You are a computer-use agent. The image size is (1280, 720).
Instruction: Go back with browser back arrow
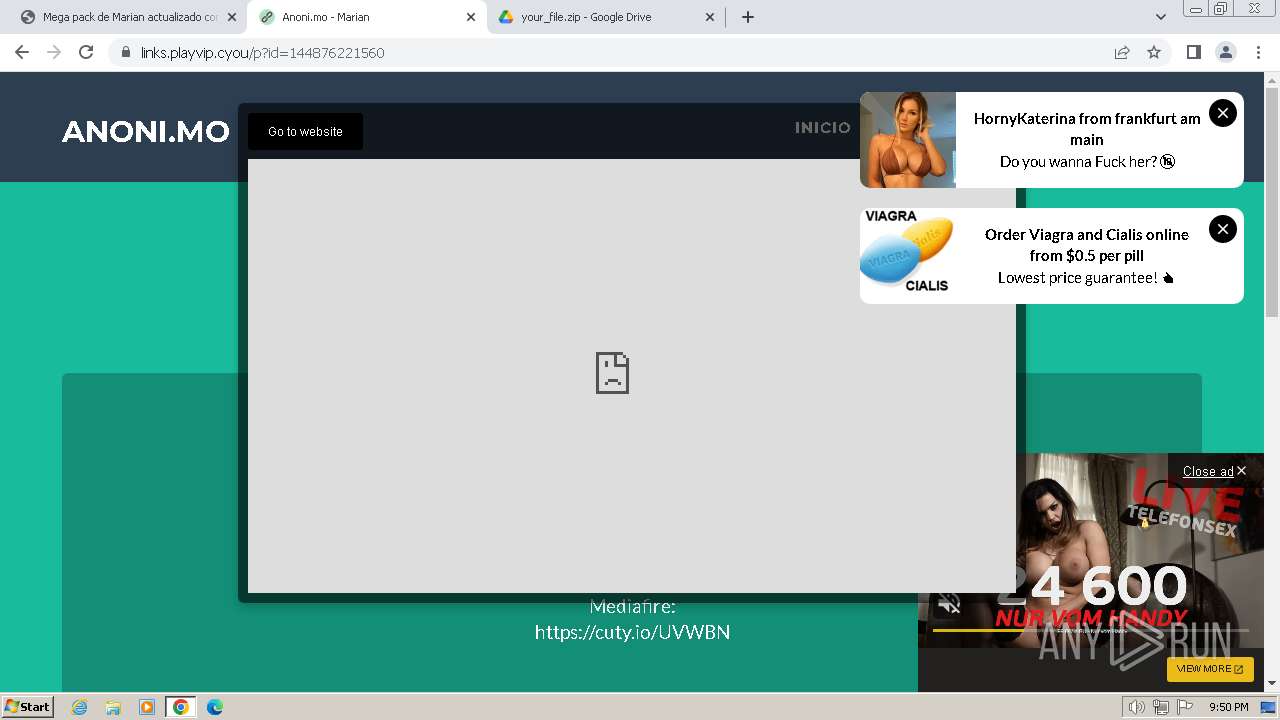(22, 52)
